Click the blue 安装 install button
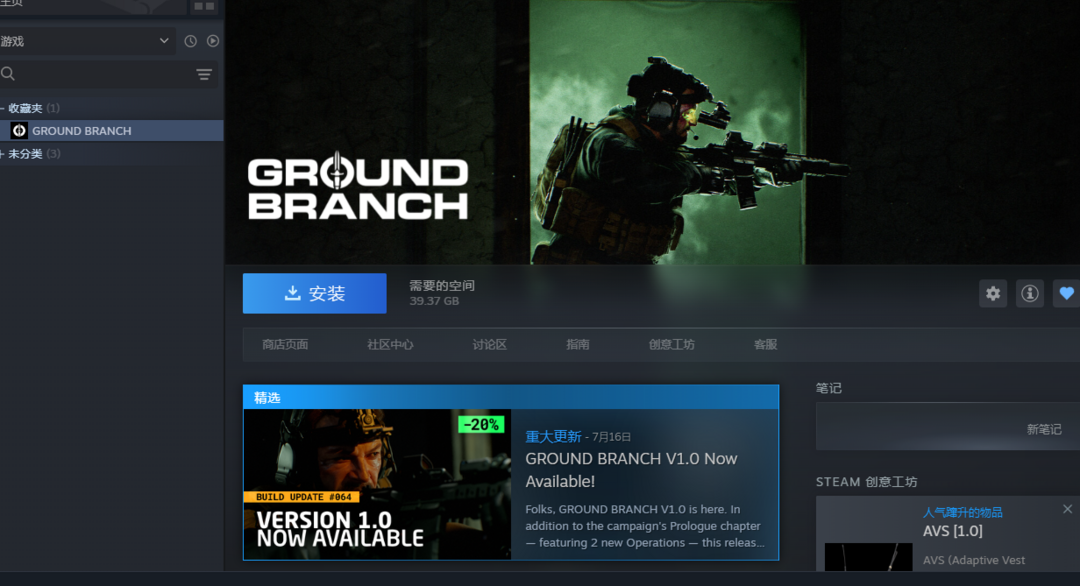The image size is (1080, 586). tap(315, 293)
